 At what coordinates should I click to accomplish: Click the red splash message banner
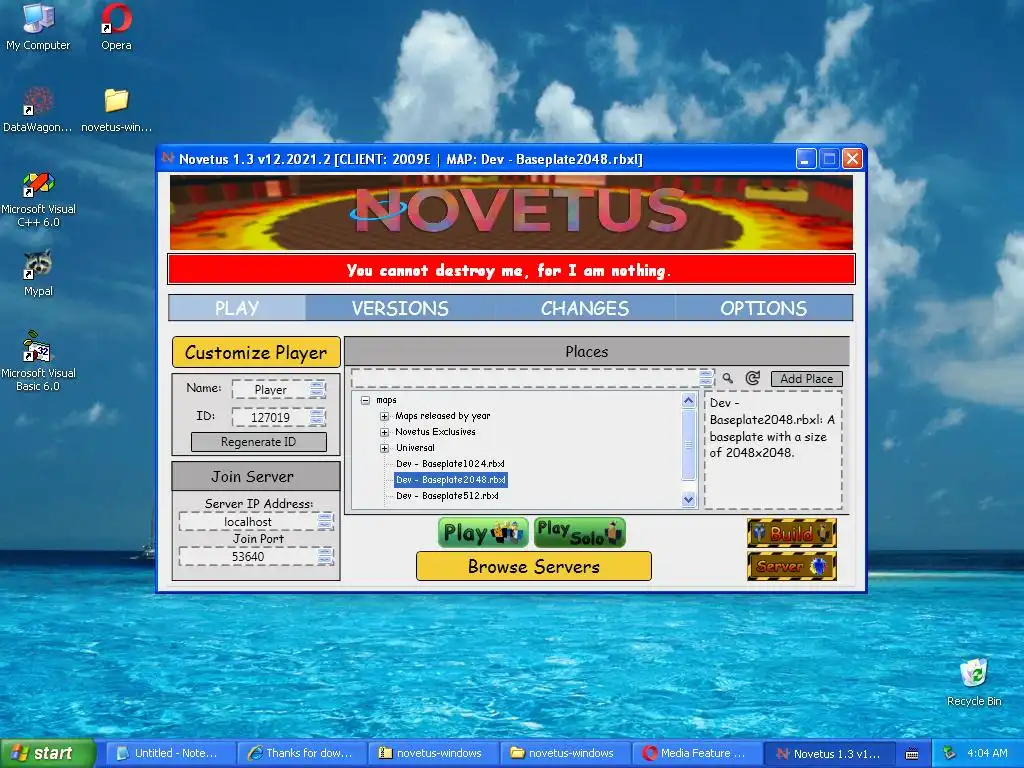(511, 270)
